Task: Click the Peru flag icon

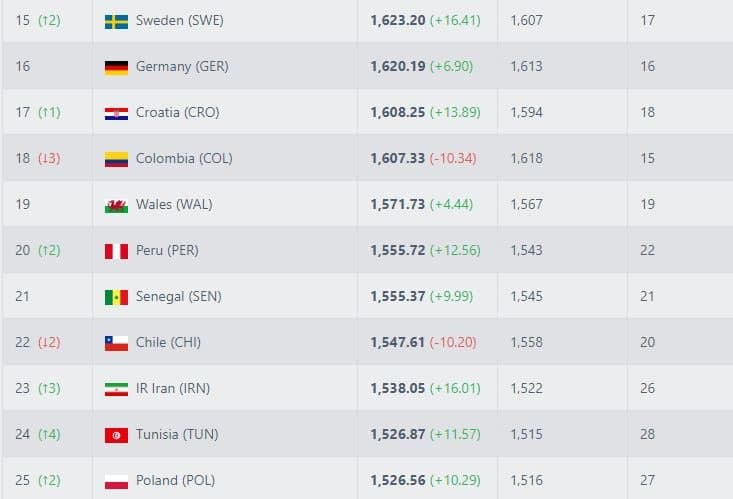Action: pos(116,251)
